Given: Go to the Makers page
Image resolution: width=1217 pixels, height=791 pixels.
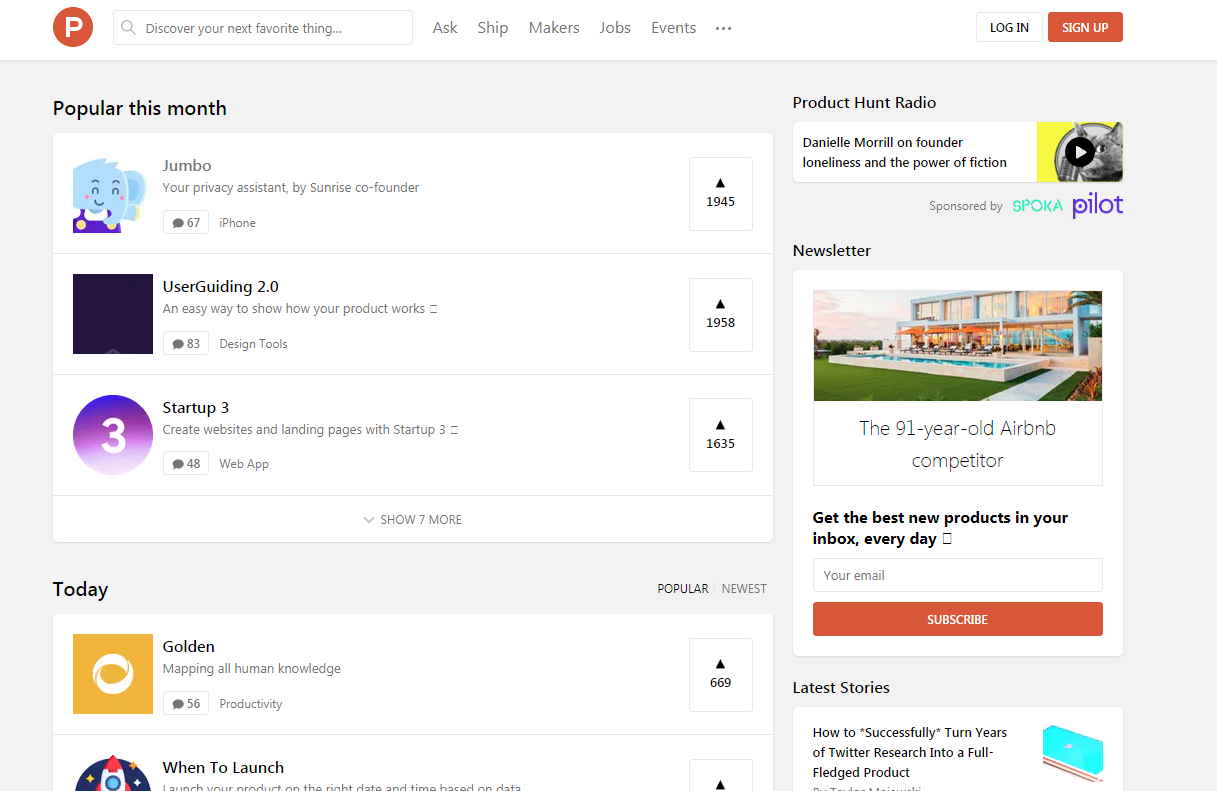Looking at the screenshot, I should tap(554, 28).
